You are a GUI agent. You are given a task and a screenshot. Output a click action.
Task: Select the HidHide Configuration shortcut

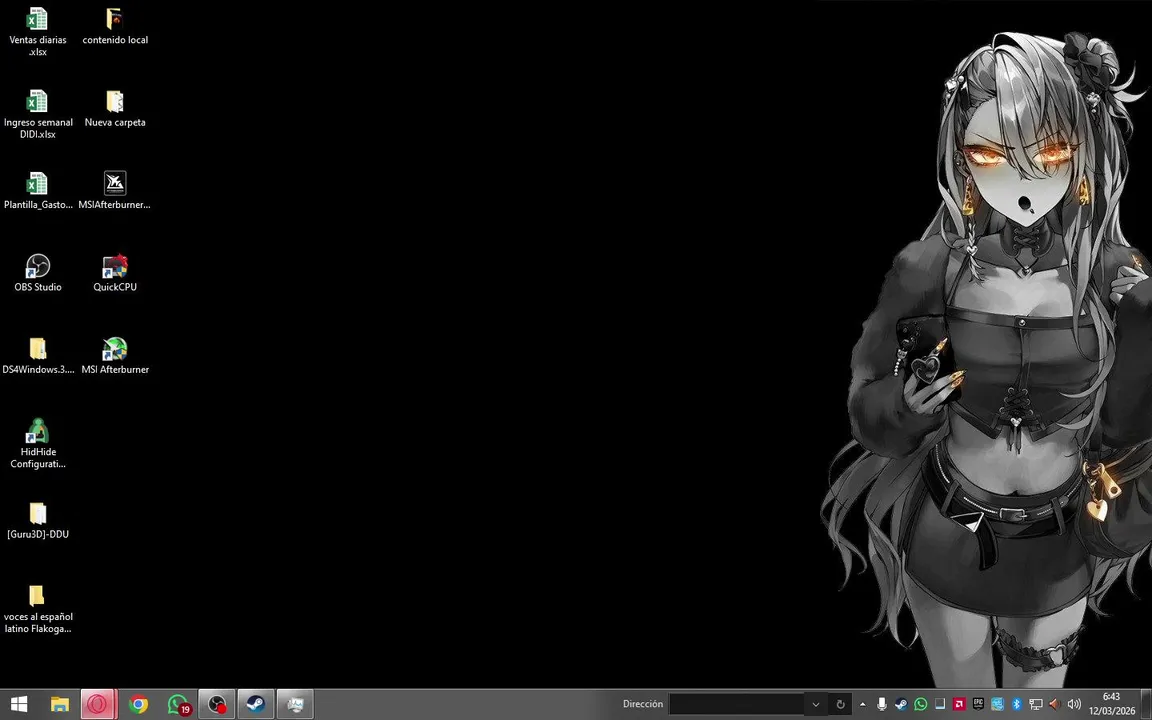tap(37, 444)
